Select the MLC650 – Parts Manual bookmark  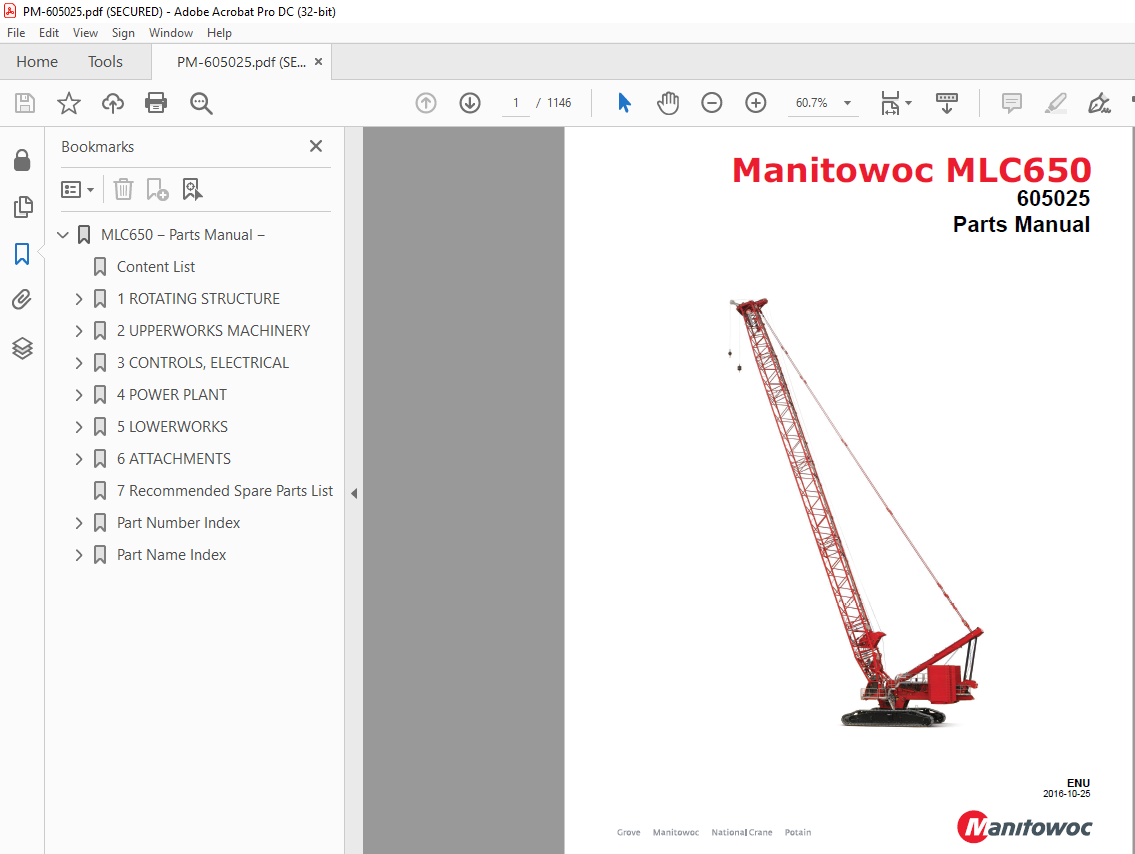pyautogui.click(x=182, y=234)
